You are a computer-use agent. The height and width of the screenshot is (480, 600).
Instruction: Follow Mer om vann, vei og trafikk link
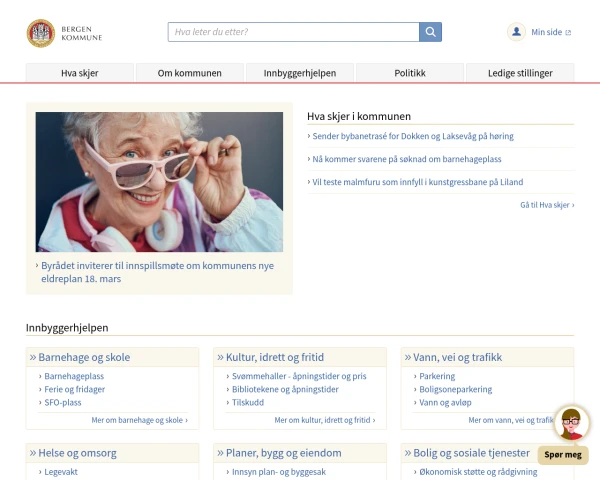point(511,420)
